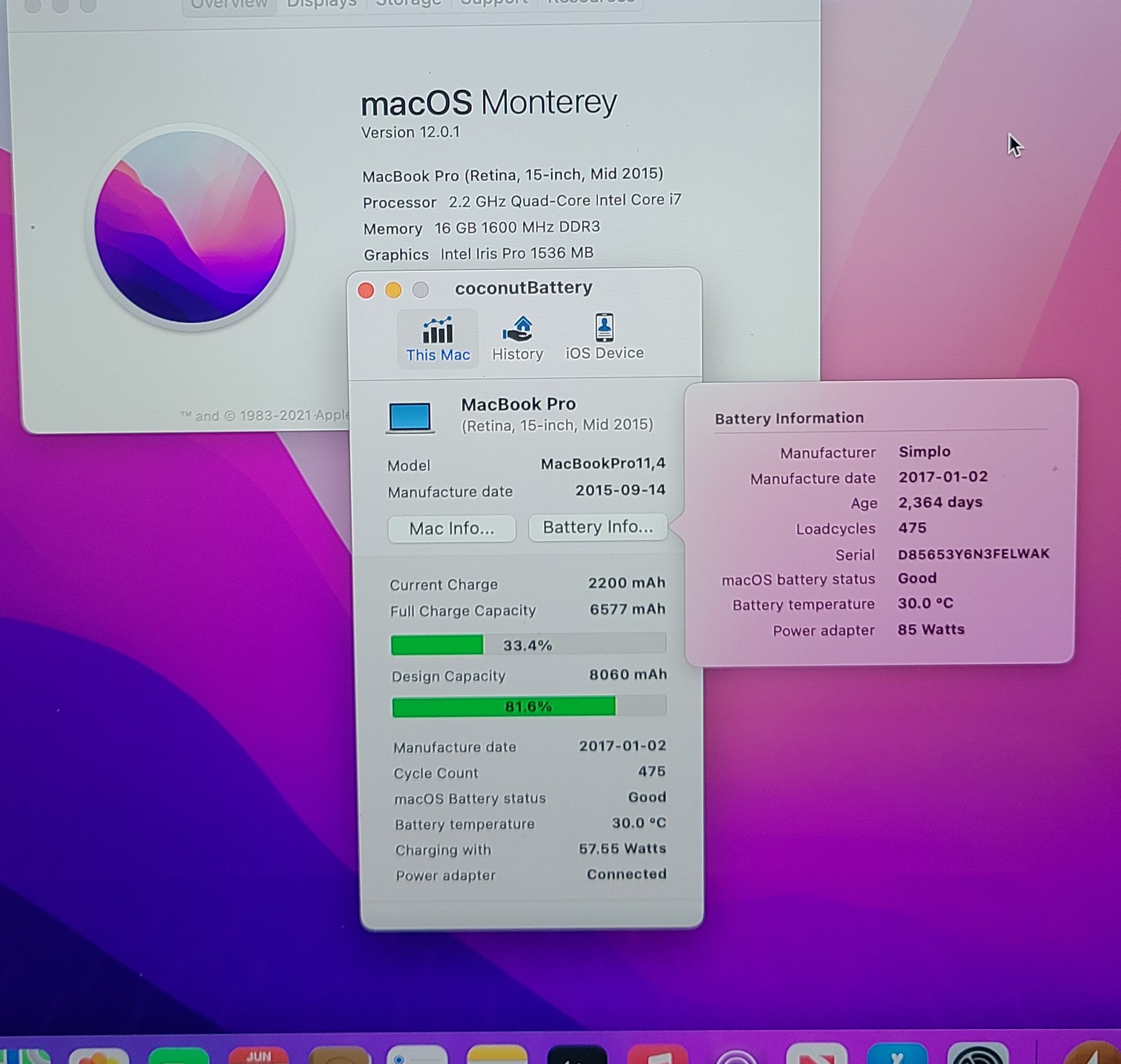The height and width of the screenshot is (1064, 1121).
Task: Click the memory value 16 GB 1600 MHz DDR3
Action: click(517, 227)
